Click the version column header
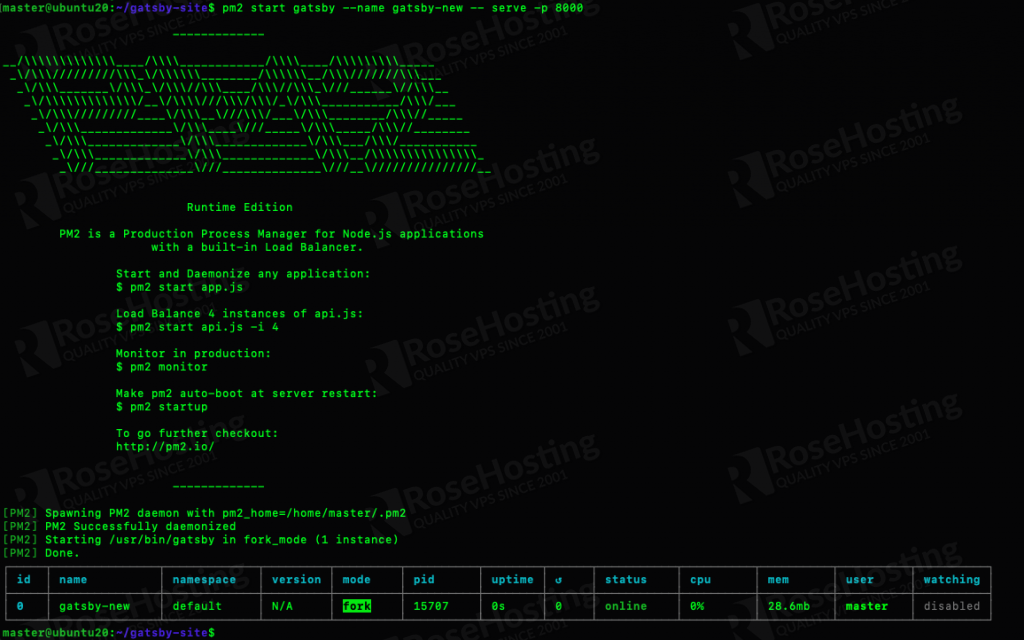The height and width of the screenshot is (640, 1024). [x=297, y=580]
